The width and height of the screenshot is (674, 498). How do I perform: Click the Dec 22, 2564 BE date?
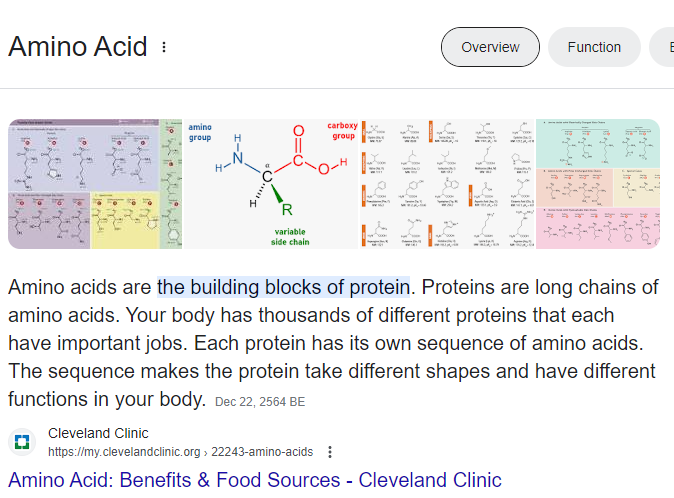260,402
